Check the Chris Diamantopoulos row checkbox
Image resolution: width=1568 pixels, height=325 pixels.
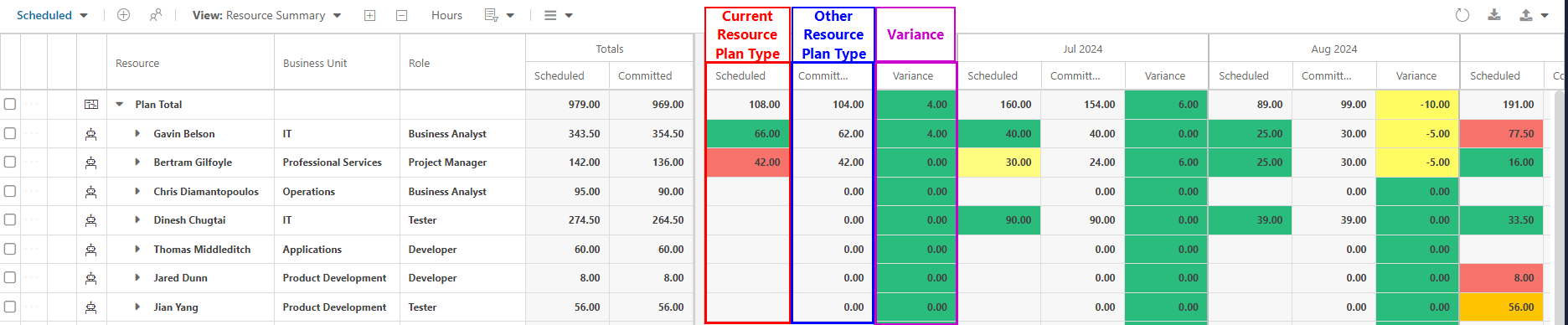pos(10,192)
